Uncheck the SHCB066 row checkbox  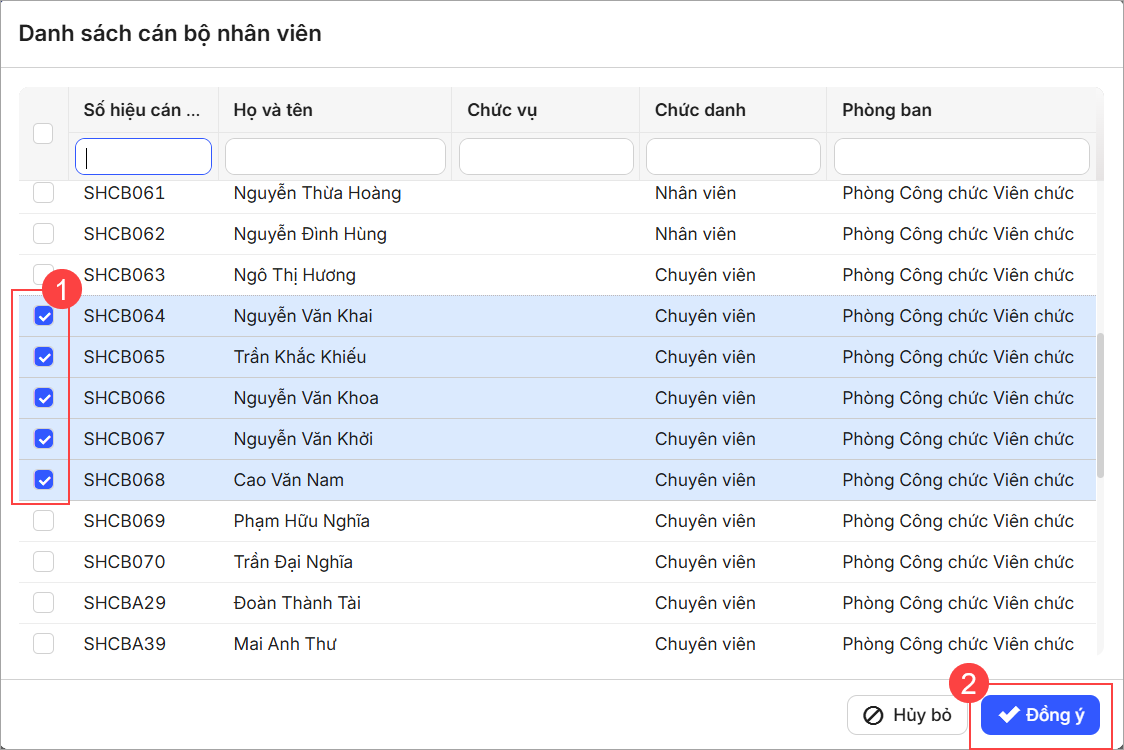[x=44, y=398]
